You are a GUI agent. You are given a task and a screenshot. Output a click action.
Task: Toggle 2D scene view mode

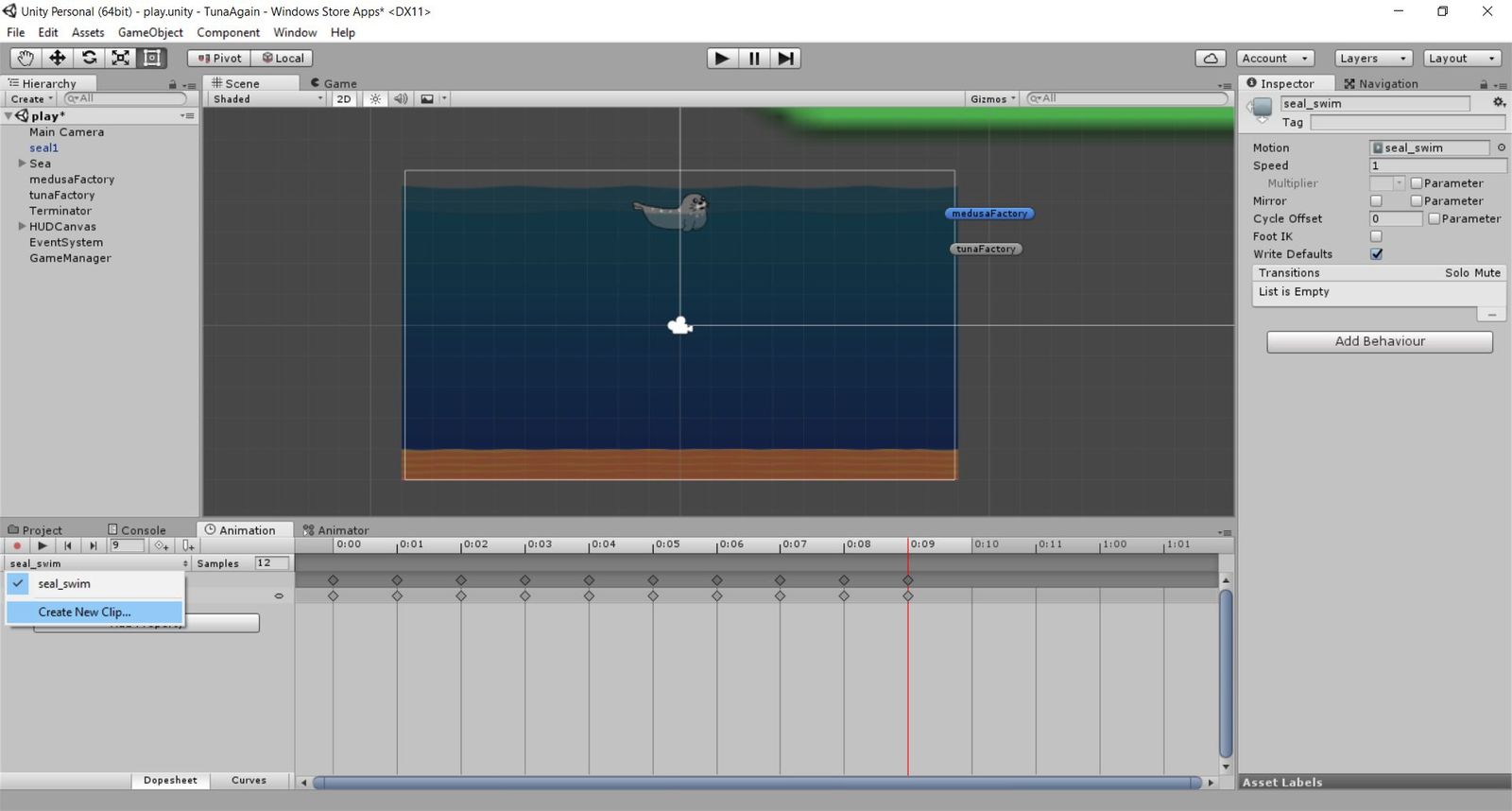coord(344,98)
